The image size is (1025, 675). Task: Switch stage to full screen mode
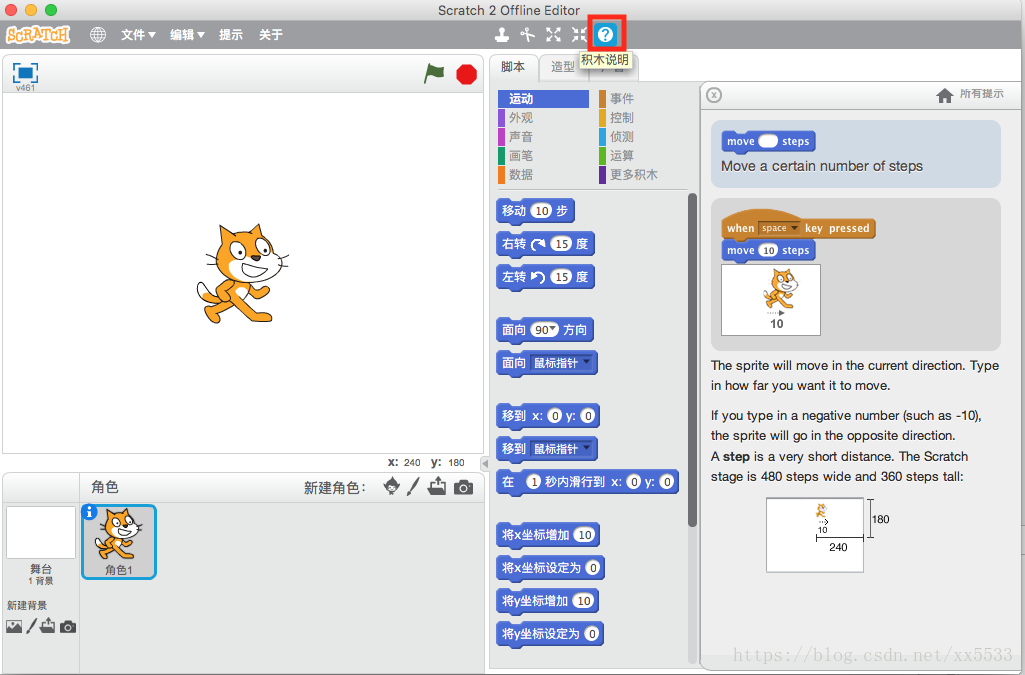click(x=25, y=73)
